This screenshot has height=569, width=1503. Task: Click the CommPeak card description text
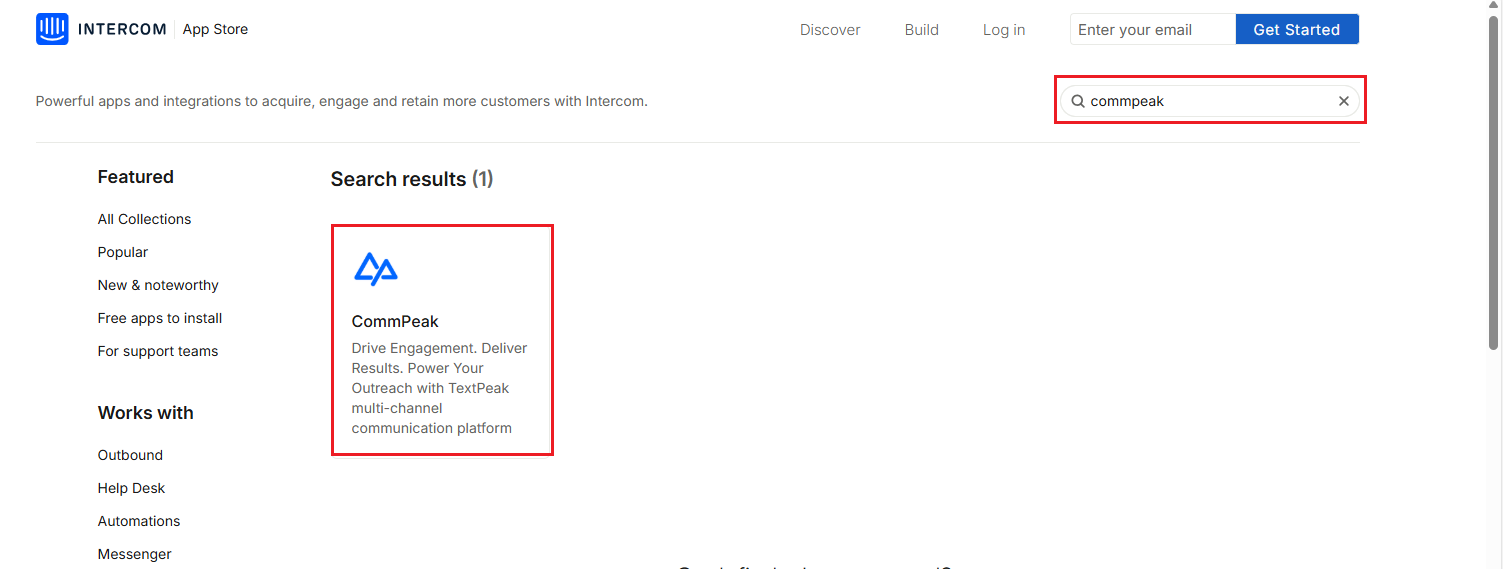[x=440, y=388]
